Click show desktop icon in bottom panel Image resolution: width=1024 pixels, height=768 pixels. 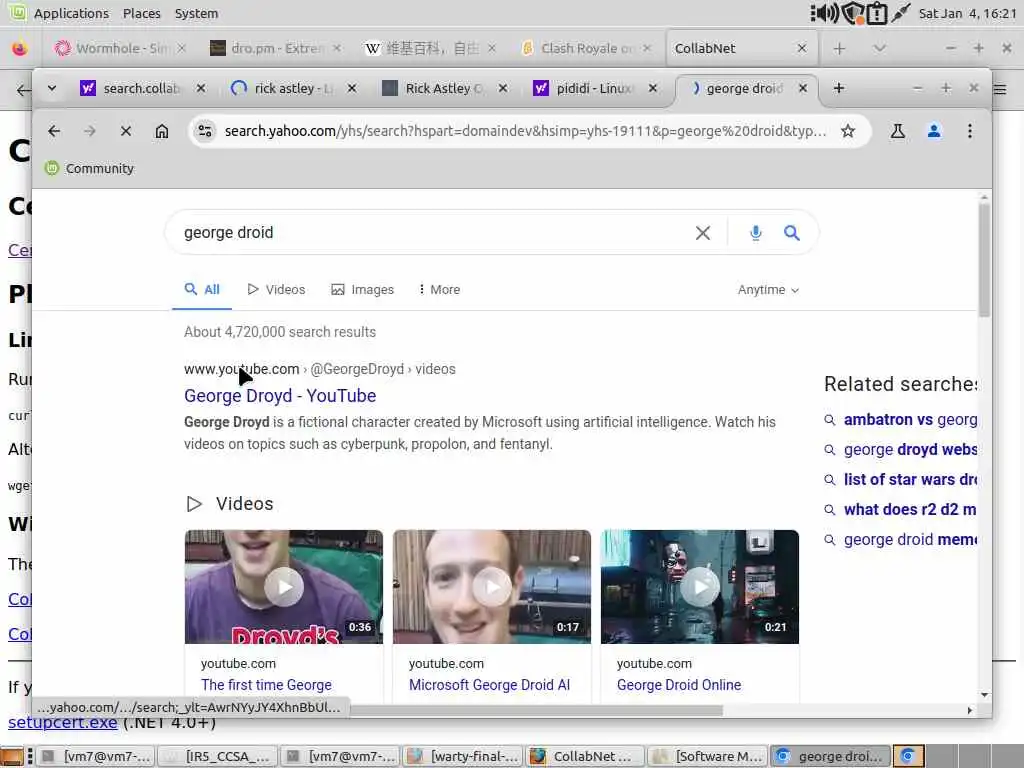coord(12,756)
